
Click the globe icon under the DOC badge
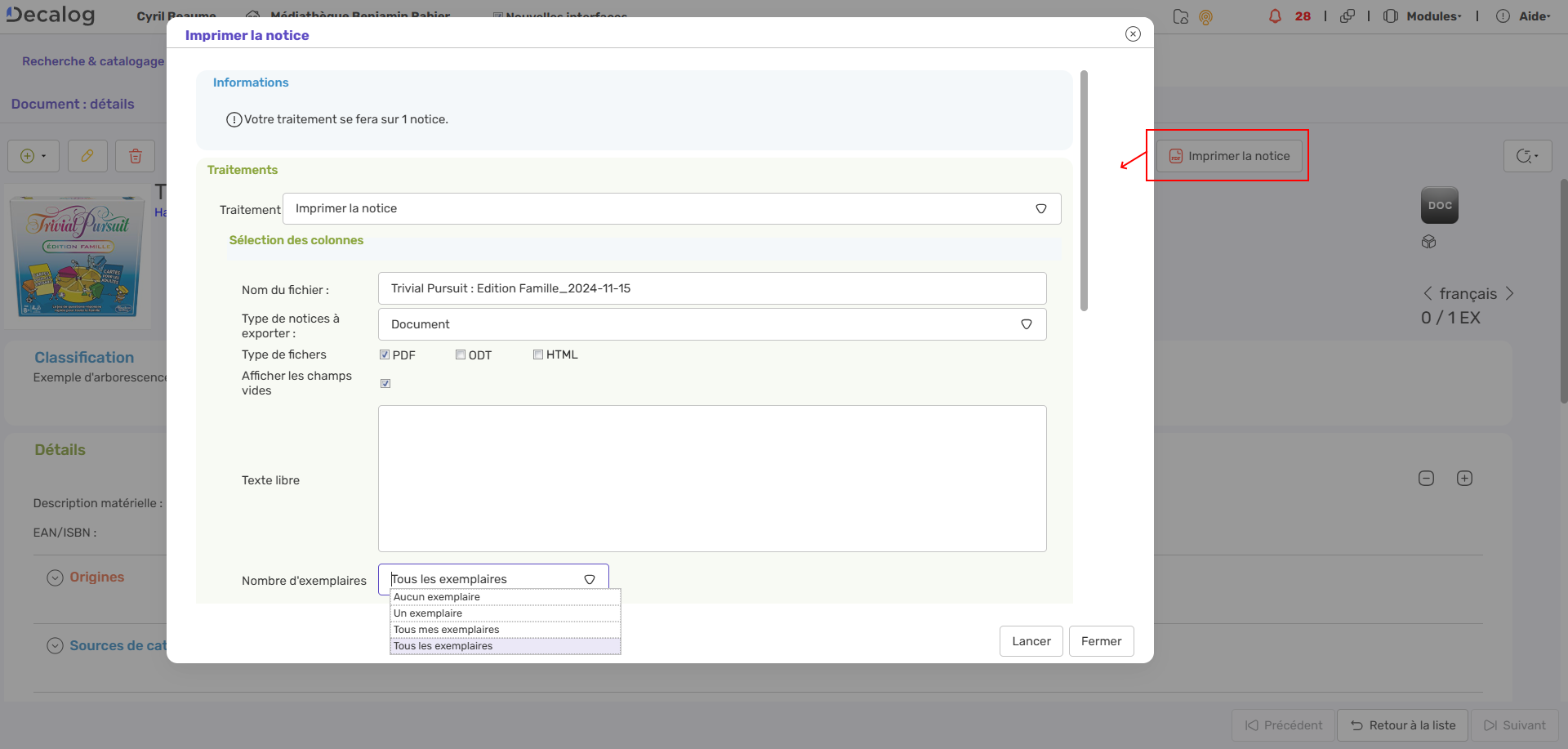tap(1428, 241)
